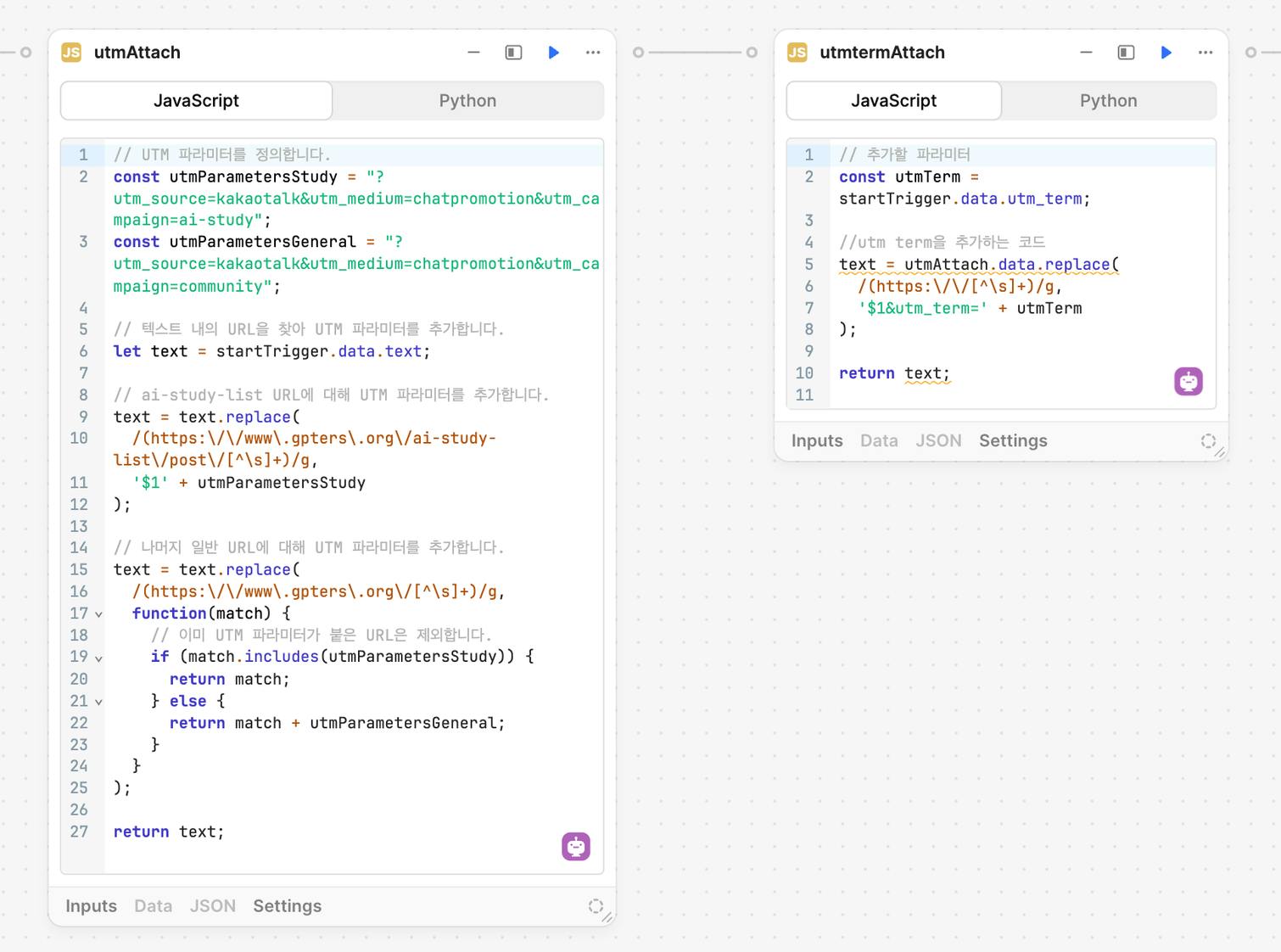Switch utmAttach to Python tab
Image resolution: width=1281 pixels, height=952 pixels.
[x=467, y=101]
